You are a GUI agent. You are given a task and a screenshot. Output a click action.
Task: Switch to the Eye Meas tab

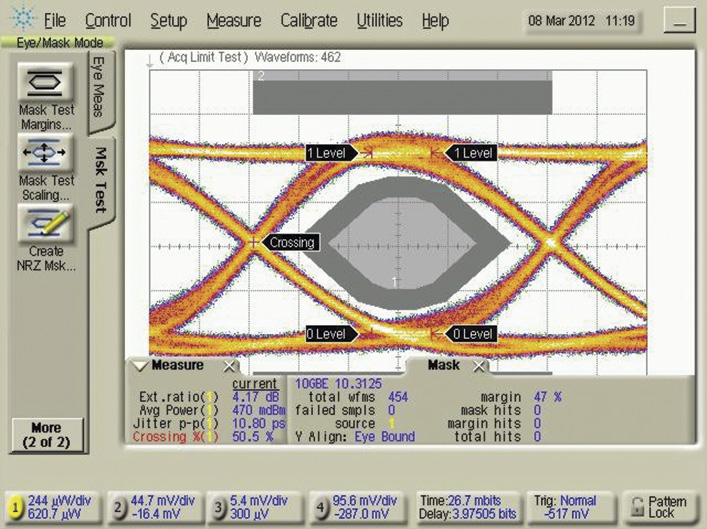coord(99,87)
